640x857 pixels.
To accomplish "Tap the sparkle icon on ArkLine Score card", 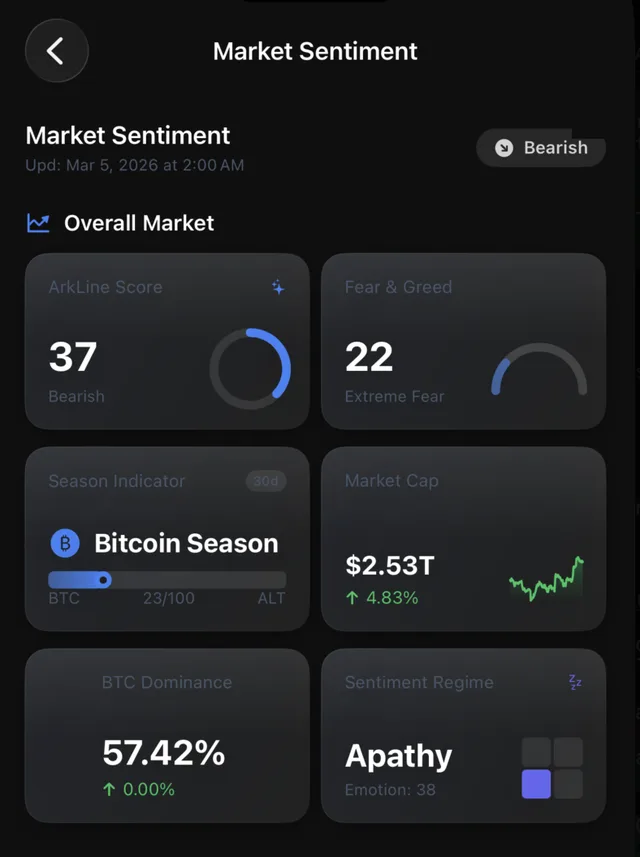I will 278,285.
